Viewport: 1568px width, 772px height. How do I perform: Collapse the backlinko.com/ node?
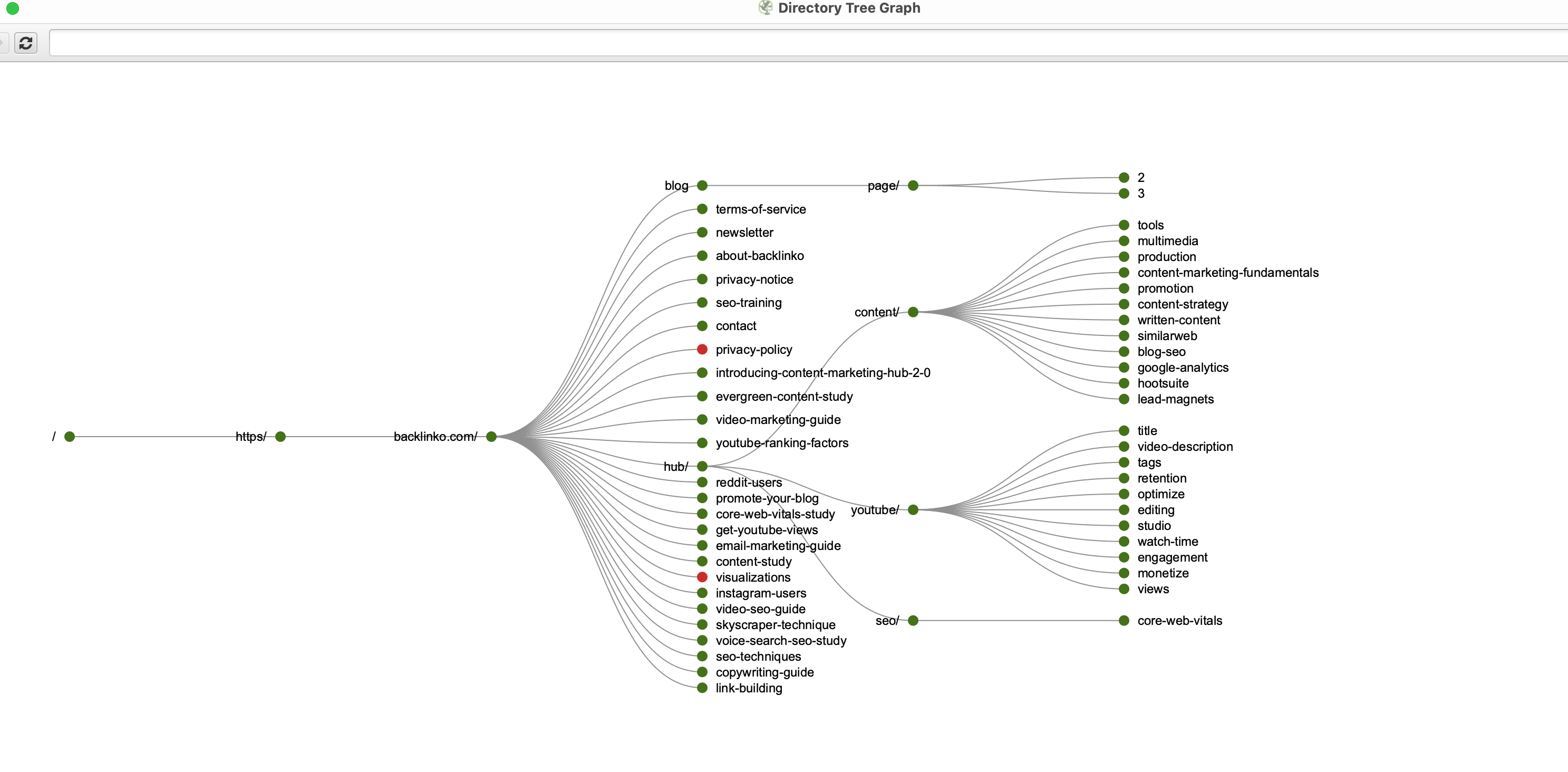click(x=491, y=437)
